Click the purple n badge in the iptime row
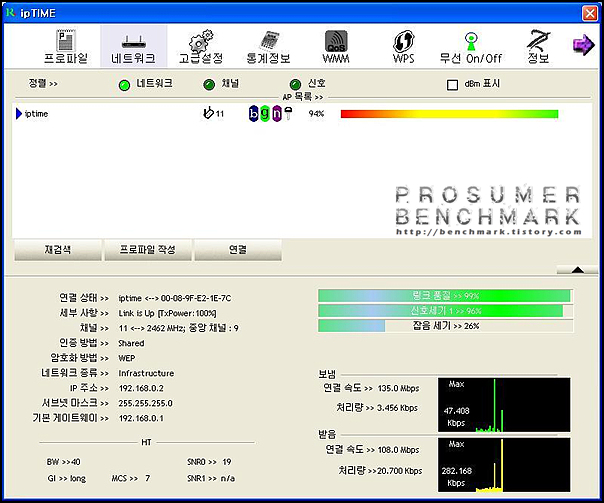The image size is (604, 503). (277, 114)
